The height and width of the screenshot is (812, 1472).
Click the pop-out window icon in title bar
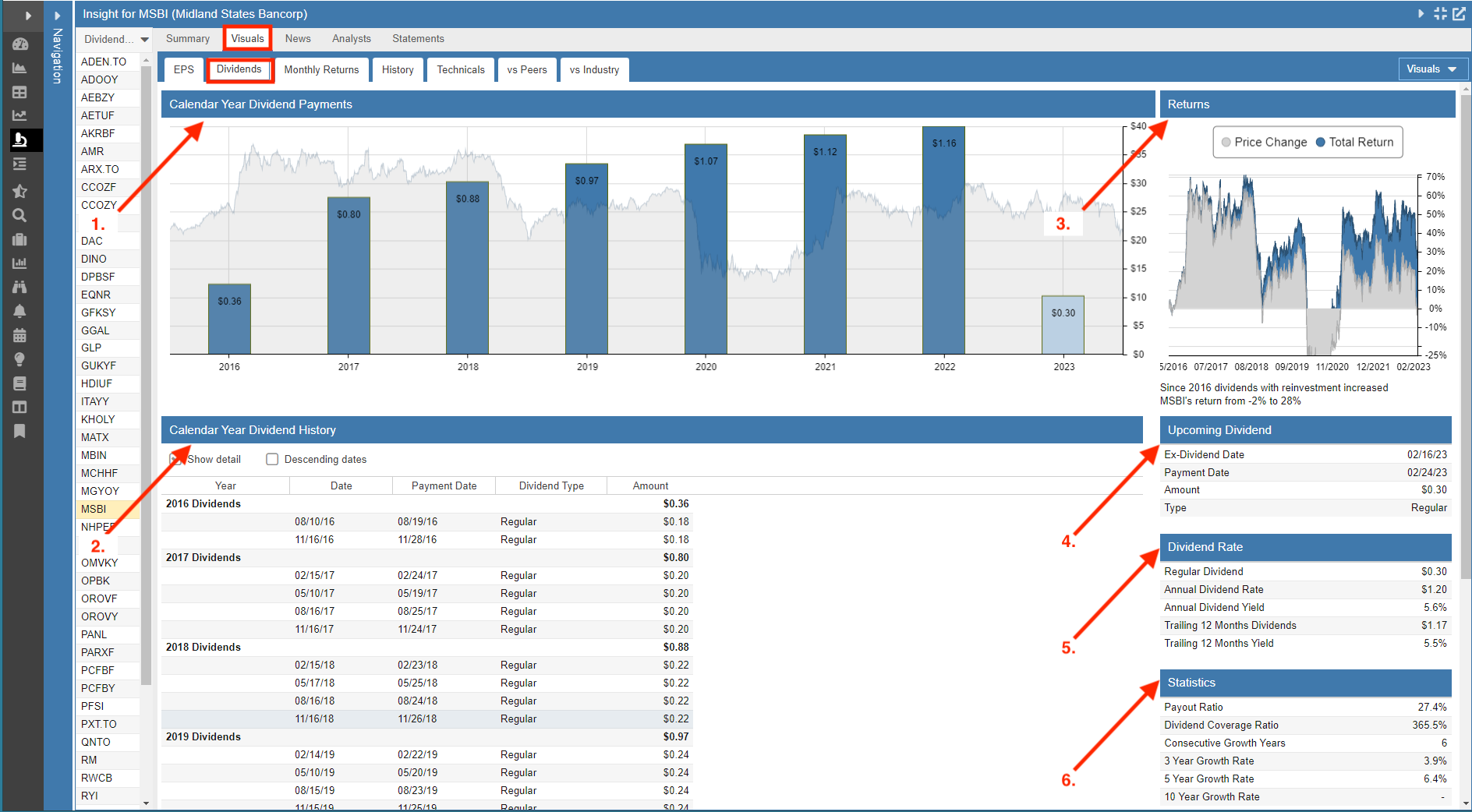(1459, 13)
